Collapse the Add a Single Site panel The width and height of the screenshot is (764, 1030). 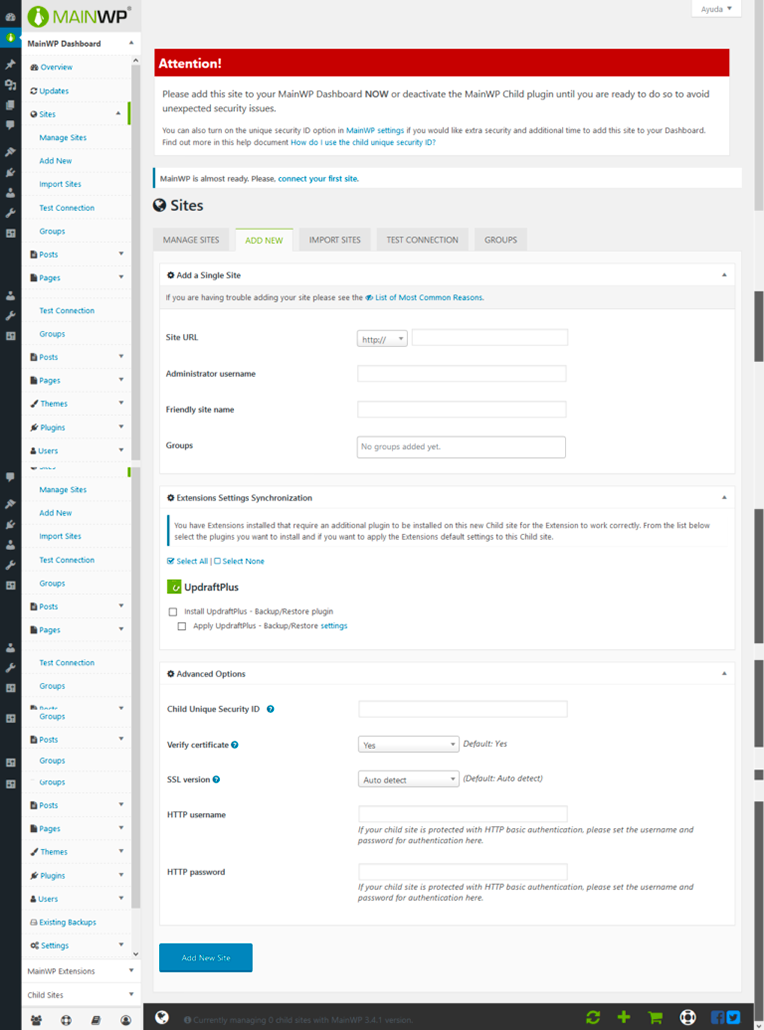[724, 275]
